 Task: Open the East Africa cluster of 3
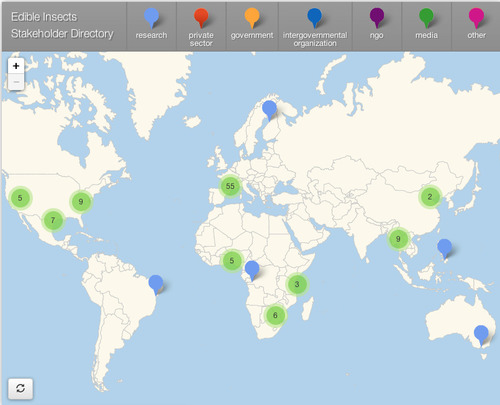coord(297,284)
